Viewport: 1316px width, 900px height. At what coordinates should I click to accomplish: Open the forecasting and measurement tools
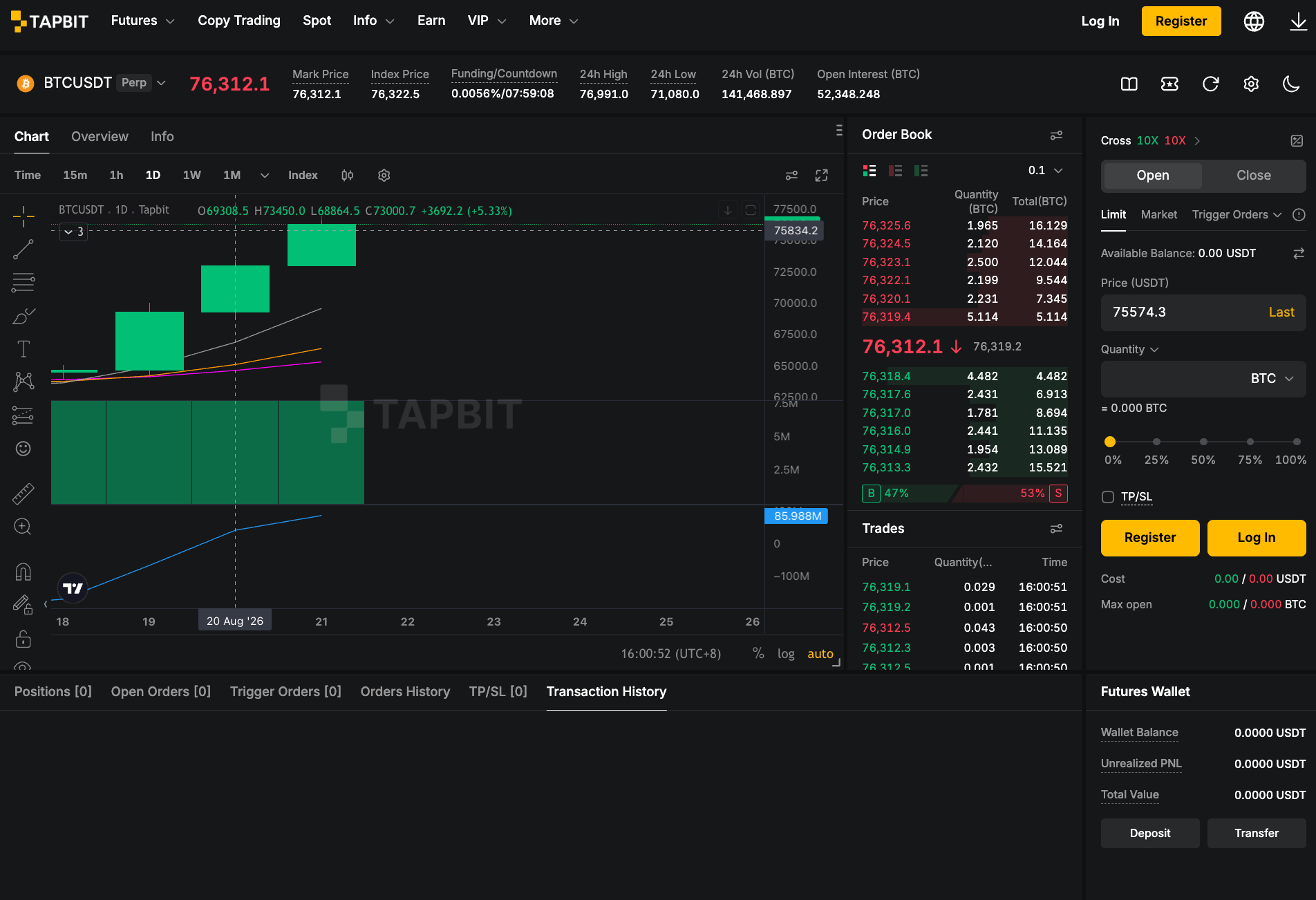click(23, 415)
